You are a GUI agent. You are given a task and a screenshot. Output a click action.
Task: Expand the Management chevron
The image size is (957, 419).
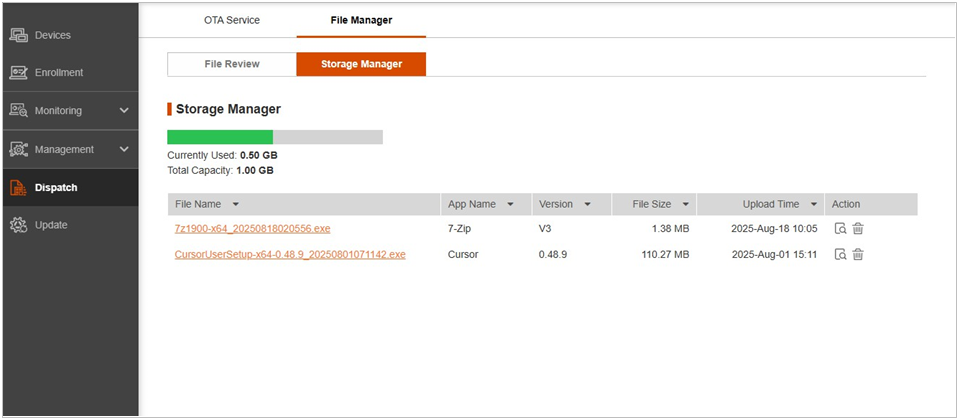point(124,149)
